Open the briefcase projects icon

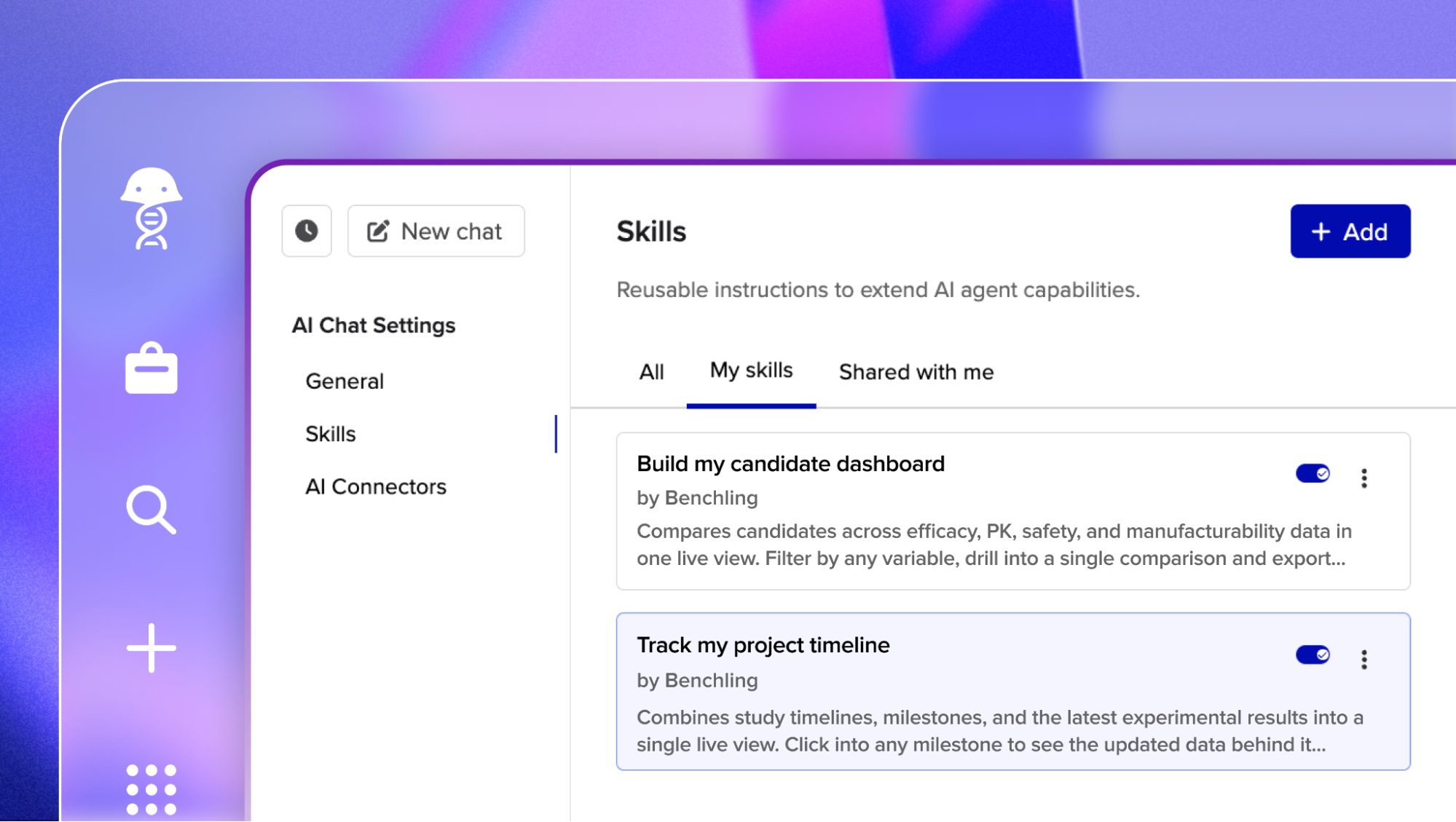pyautogui.click(x=151, y=368)
